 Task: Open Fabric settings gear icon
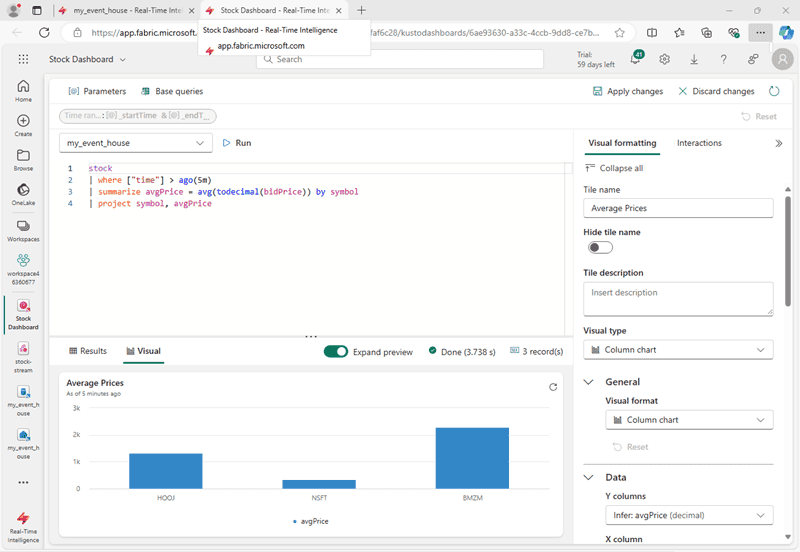click(665, 59)
